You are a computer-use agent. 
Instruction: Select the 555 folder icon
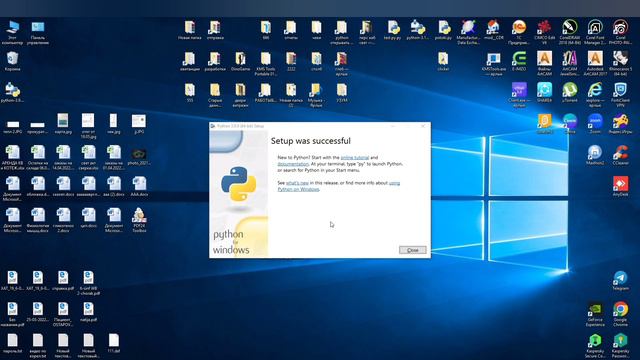(x=189, y=92)
